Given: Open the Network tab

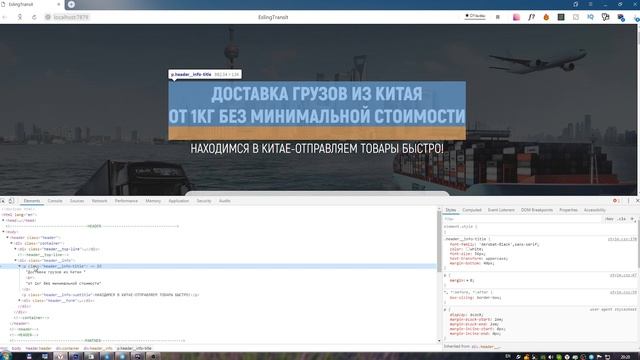Looking at the screenshot, I should [99, 201].
